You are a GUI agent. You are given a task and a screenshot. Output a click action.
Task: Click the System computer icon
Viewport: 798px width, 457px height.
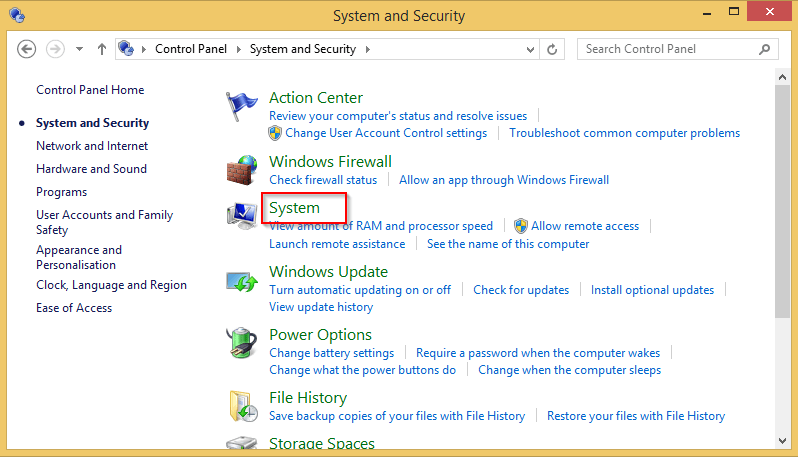pyautogui.click(x=241, y=216)
